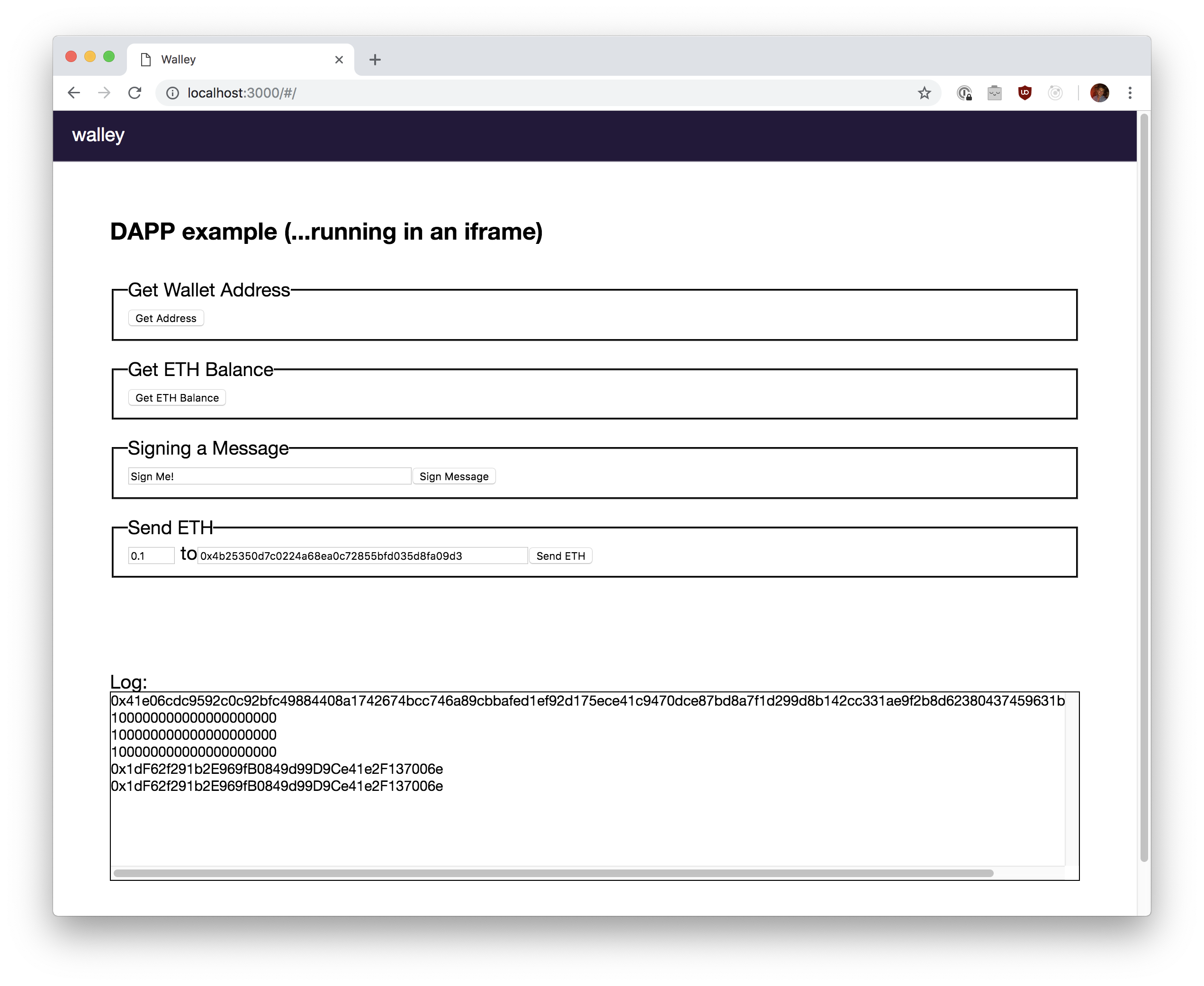Click the user profile avatar
This screenshot has height=986, width=1204.
click(x=1099, y=92)
